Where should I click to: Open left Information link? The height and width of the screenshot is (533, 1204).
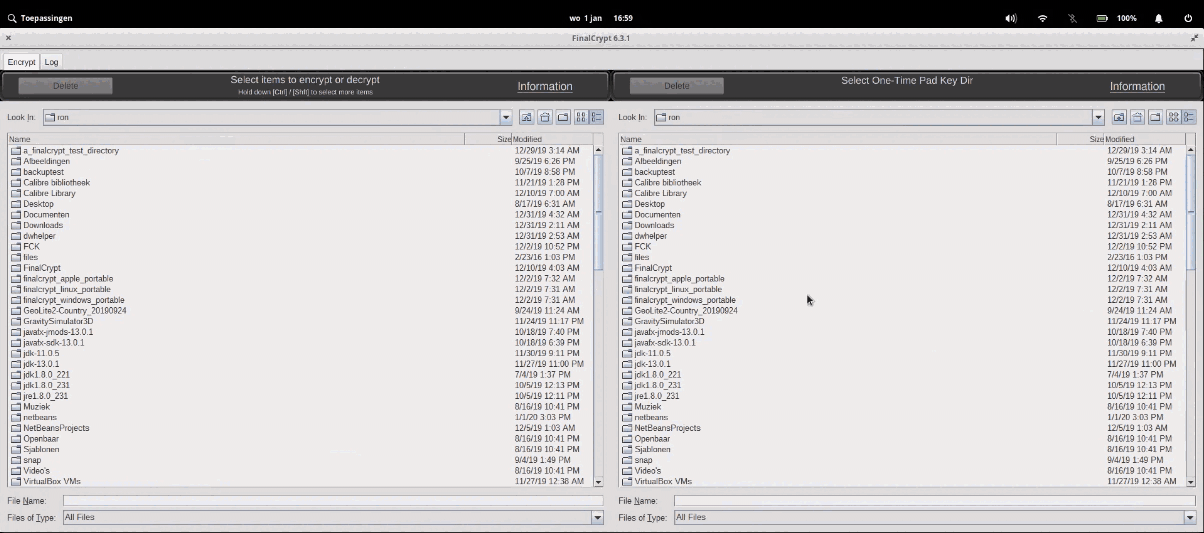(x=545, y=86)
